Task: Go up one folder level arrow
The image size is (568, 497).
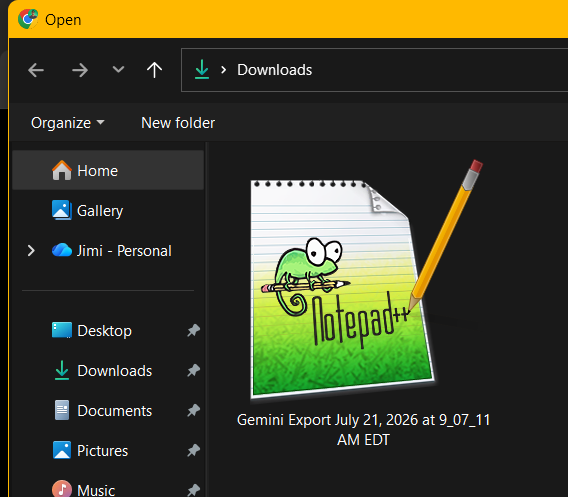Action: (x=154, y=70)
